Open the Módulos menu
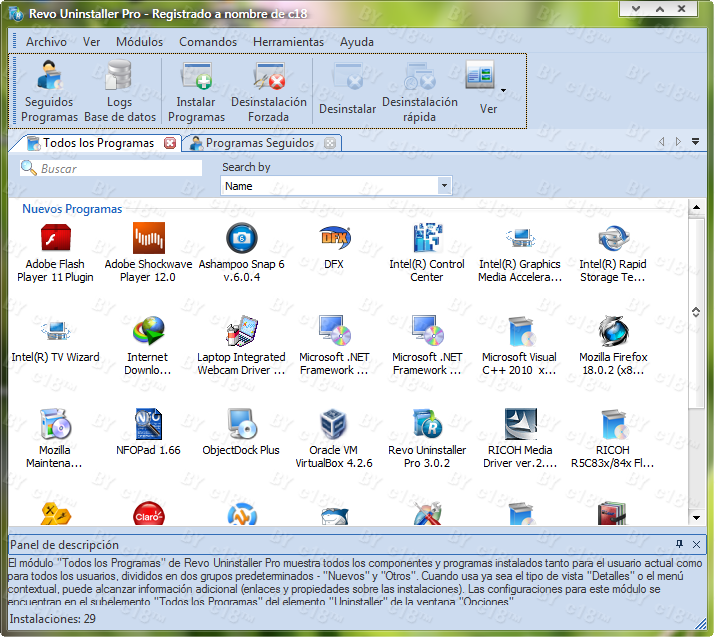Viewport: 715px width, 638px height. 139,42
